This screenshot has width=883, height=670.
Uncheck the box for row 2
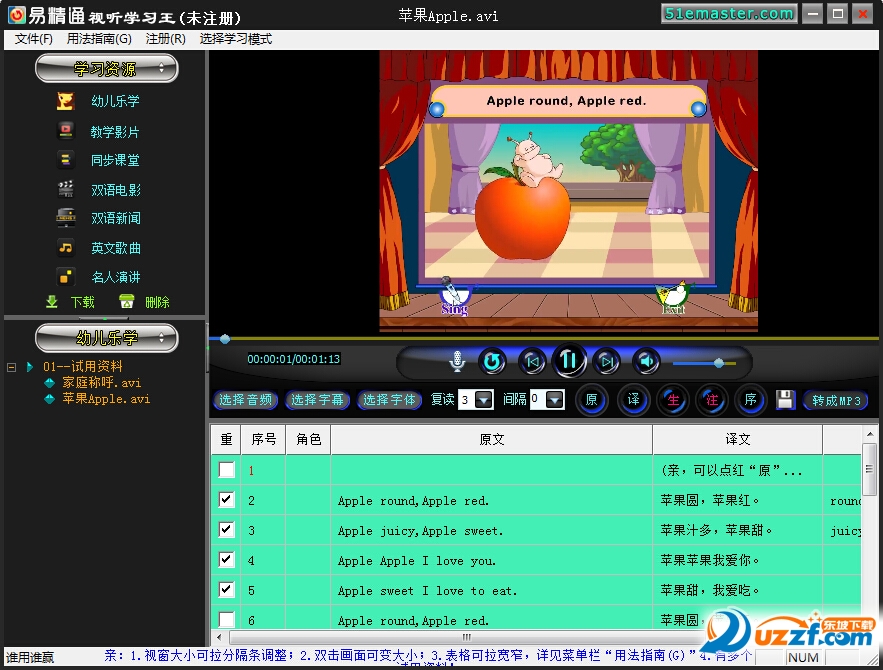(x=226, y=499)
